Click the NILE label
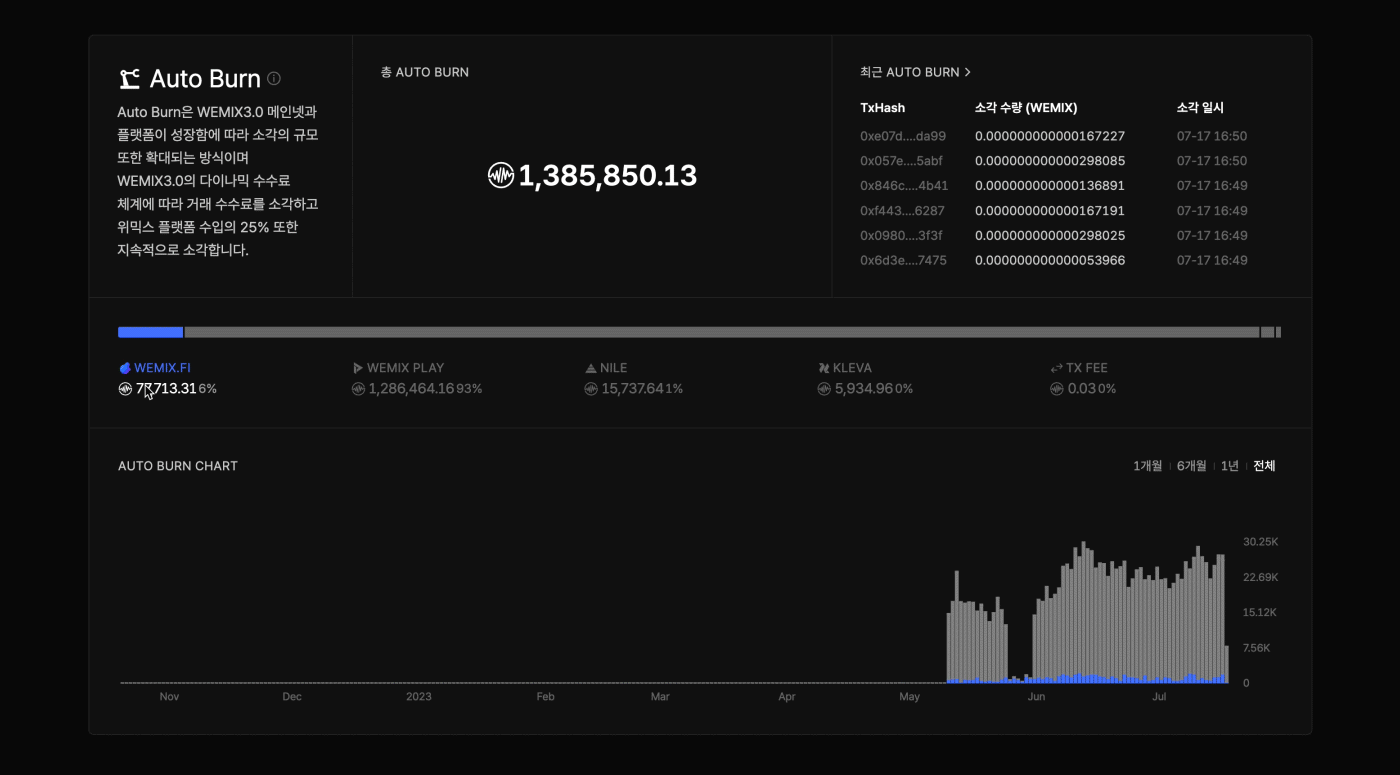Image resolution: width=1400 pixels, height=775 pixels. [614, 368]
